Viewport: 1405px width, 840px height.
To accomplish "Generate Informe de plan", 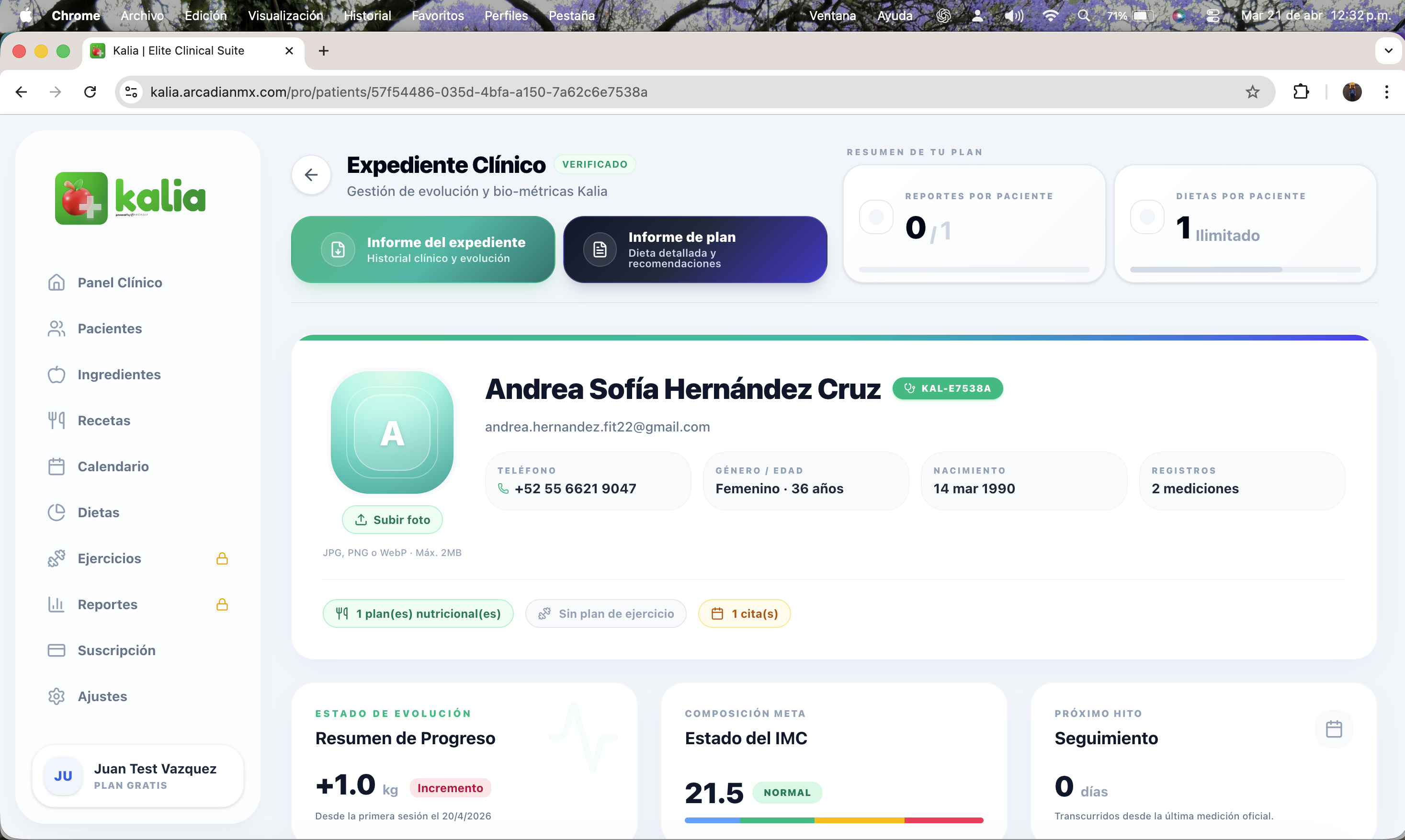I will pyautogui.click(x=695, y=249).
